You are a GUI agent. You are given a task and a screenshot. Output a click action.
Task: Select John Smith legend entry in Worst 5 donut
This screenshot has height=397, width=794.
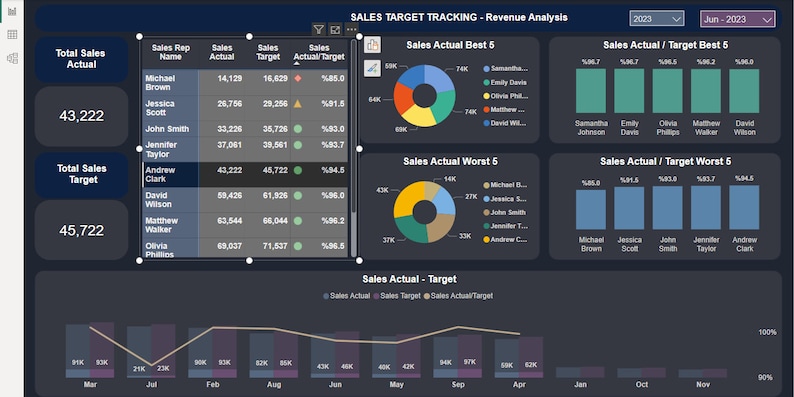pos(505,213)
